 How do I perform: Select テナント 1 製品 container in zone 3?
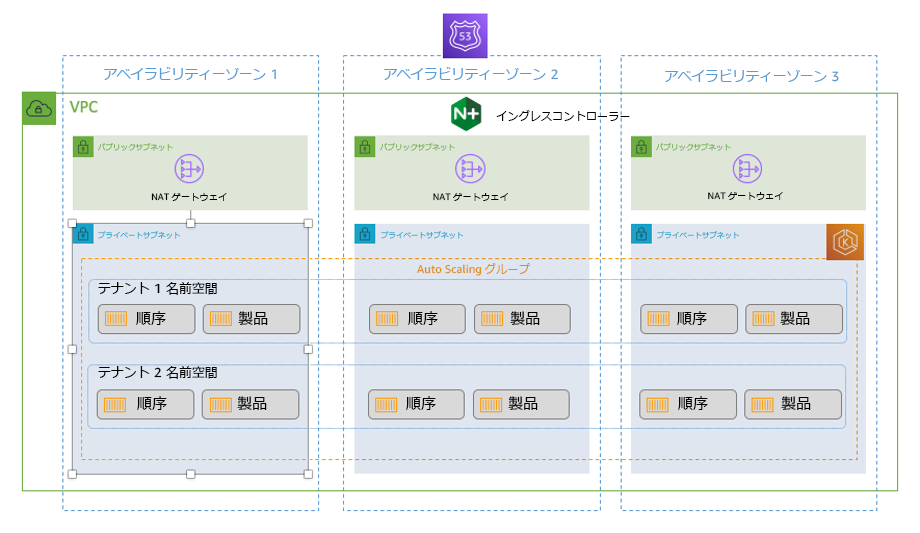[794, 319]
